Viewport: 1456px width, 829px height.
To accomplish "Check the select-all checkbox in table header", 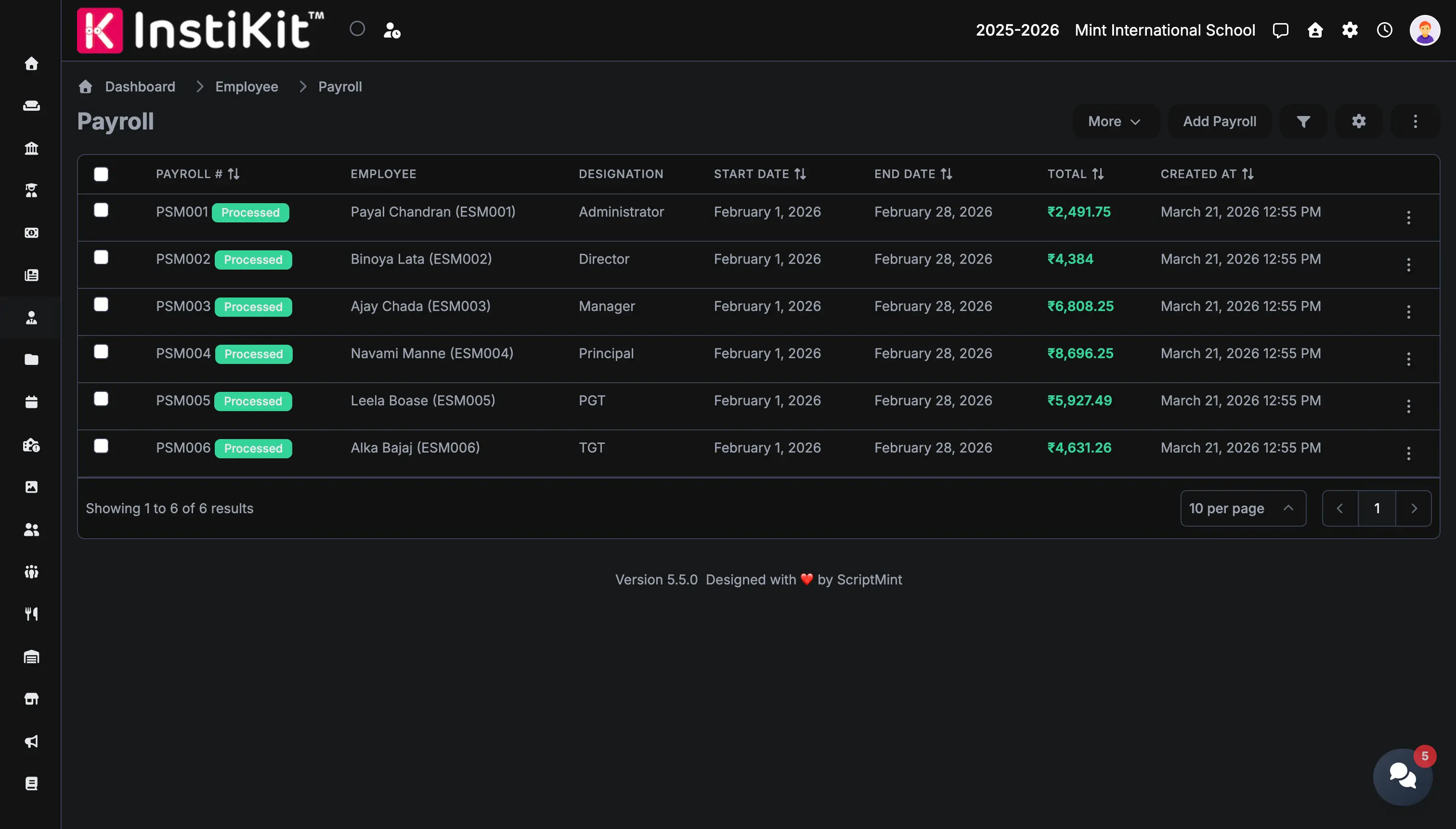I will point(101,174).
